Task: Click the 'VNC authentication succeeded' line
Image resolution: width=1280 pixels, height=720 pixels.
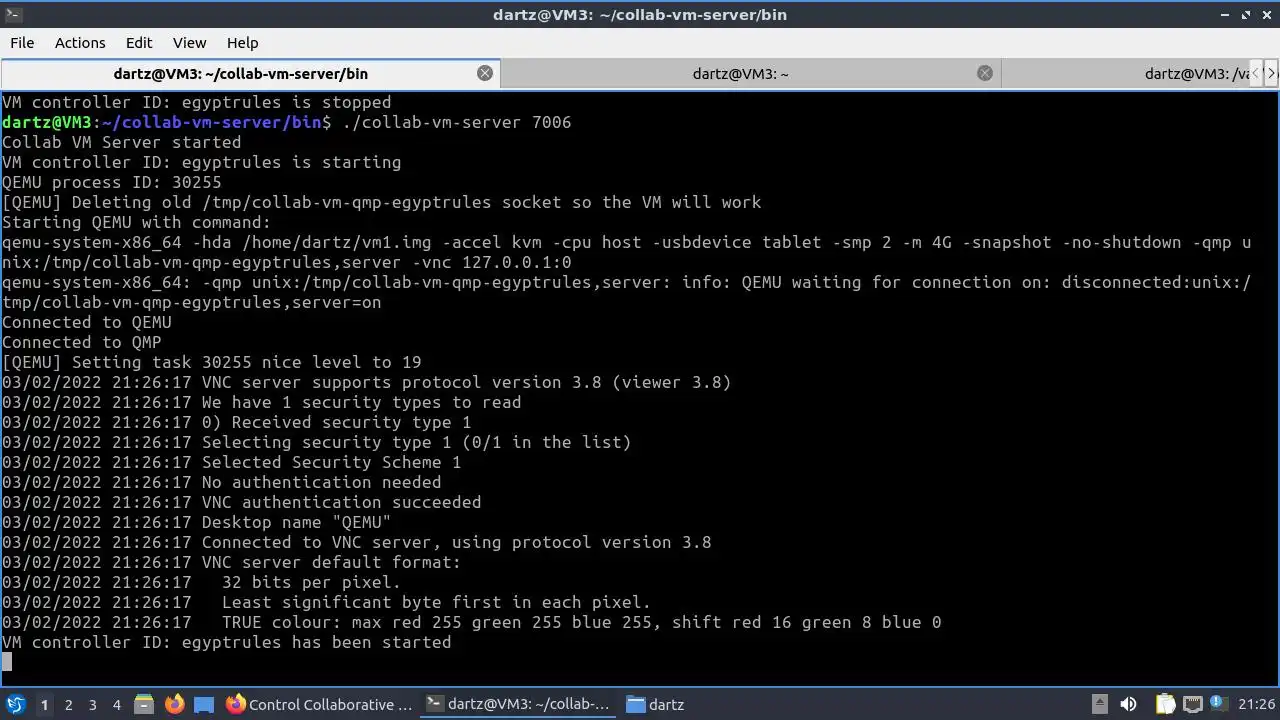Action: pyautogui.click(x=242, y=502)
